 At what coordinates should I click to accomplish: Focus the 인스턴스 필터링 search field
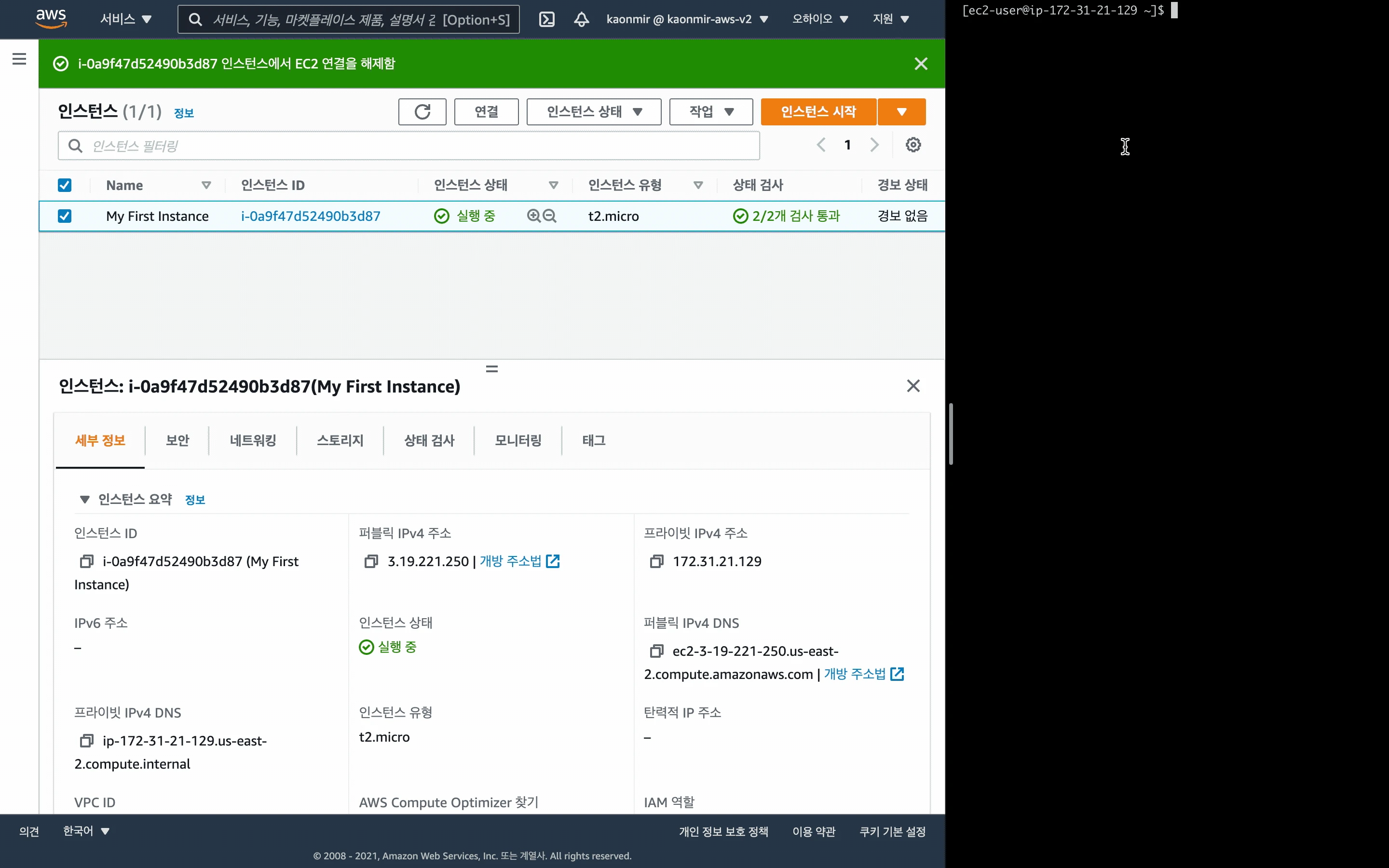click(x=409, y=146)
